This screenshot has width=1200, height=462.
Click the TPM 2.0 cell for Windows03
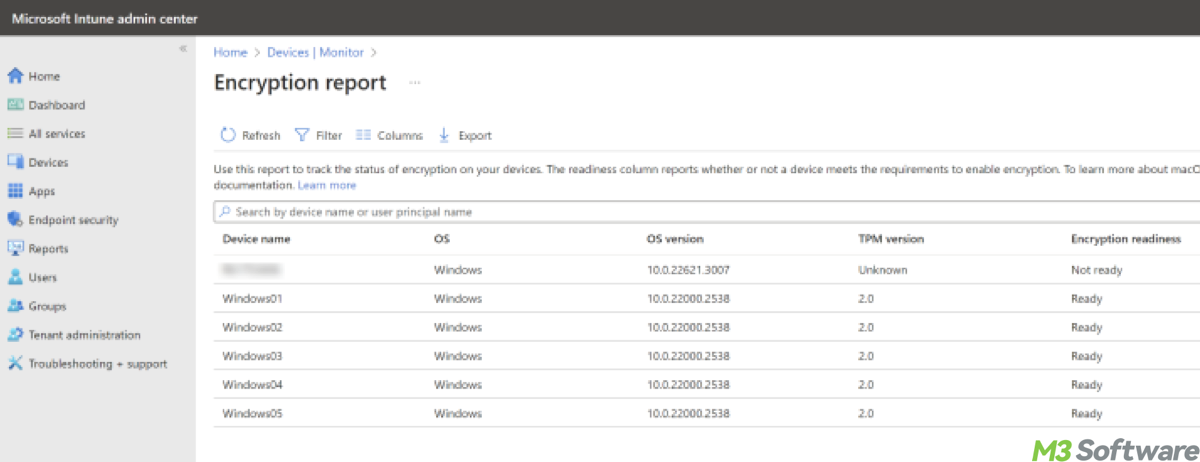tap(866, 356)
